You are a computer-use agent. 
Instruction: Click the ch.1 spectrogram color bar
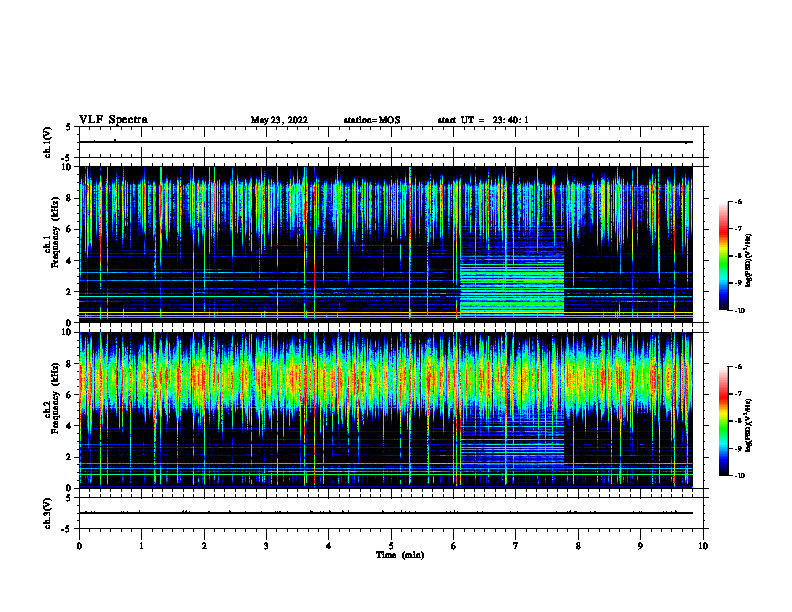click(x=724, y=256)
